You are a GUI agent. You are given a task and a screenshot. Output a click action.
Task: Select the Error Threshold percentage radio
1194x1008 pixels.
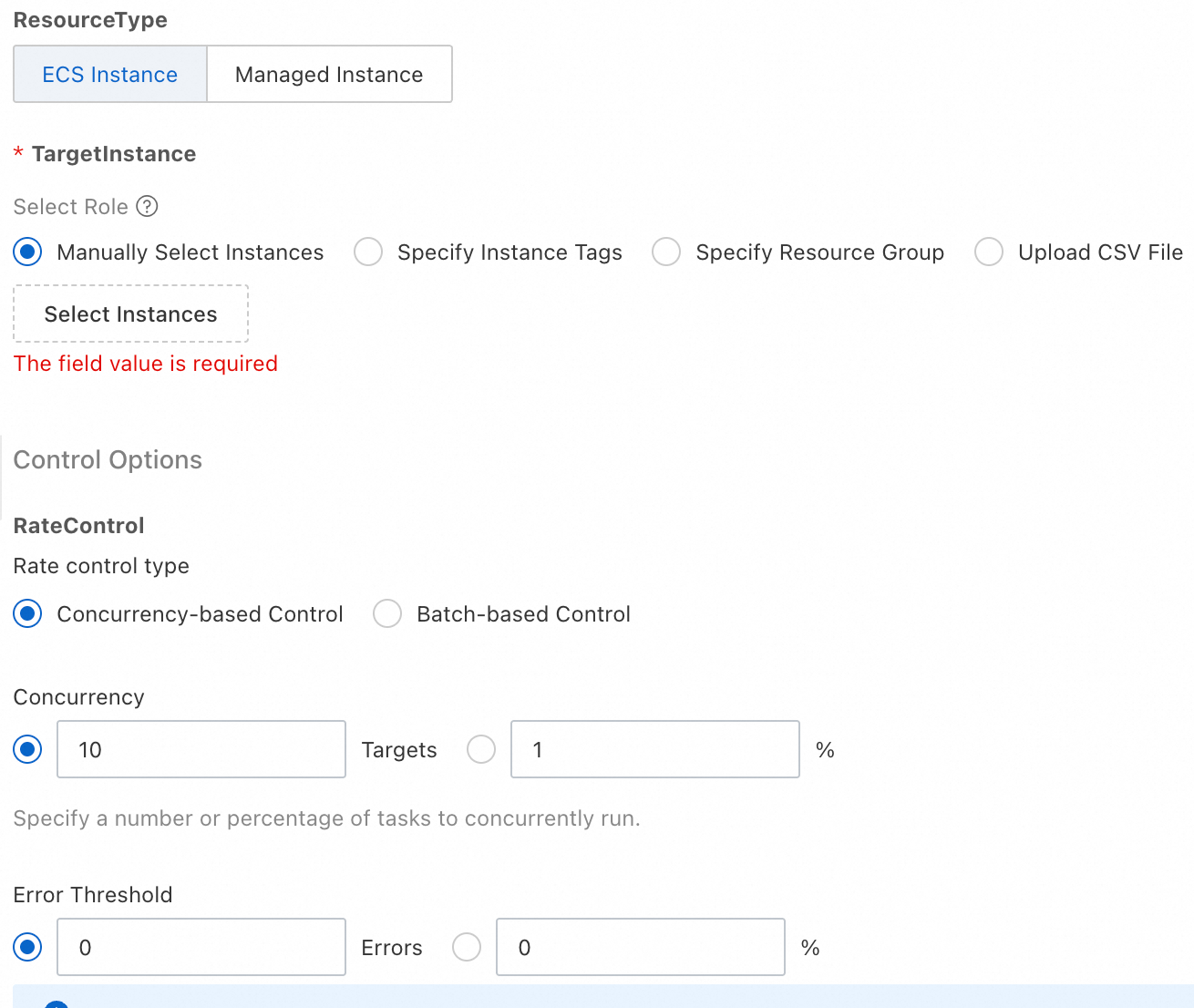pyautogui.click(x=467, y=948)
